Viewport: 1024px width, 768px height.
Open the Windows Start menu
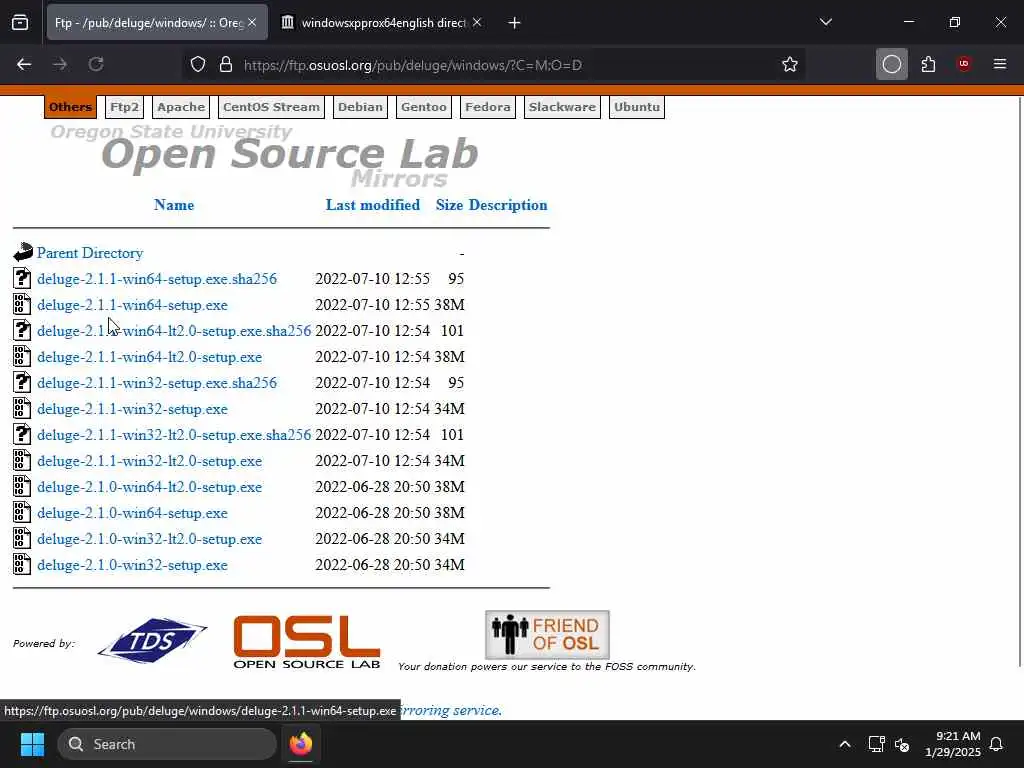(32, 744)
